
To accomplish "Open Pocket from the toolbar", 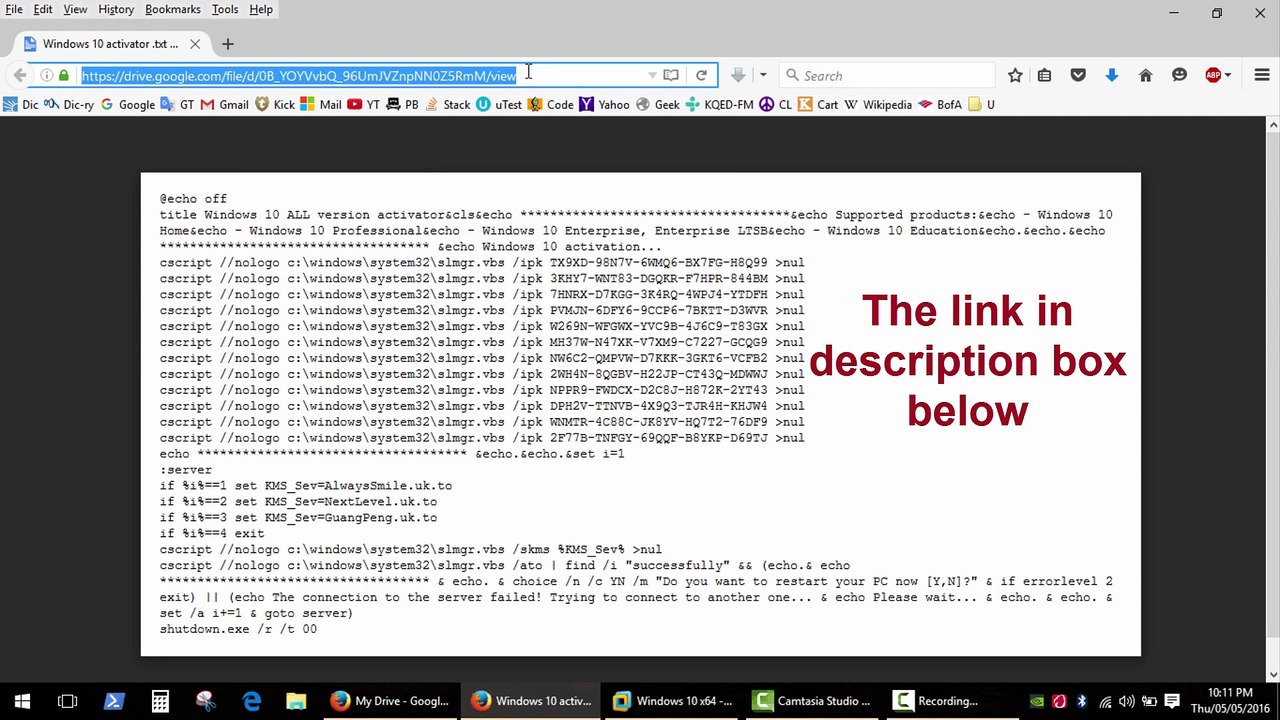I will (1078, 75).
